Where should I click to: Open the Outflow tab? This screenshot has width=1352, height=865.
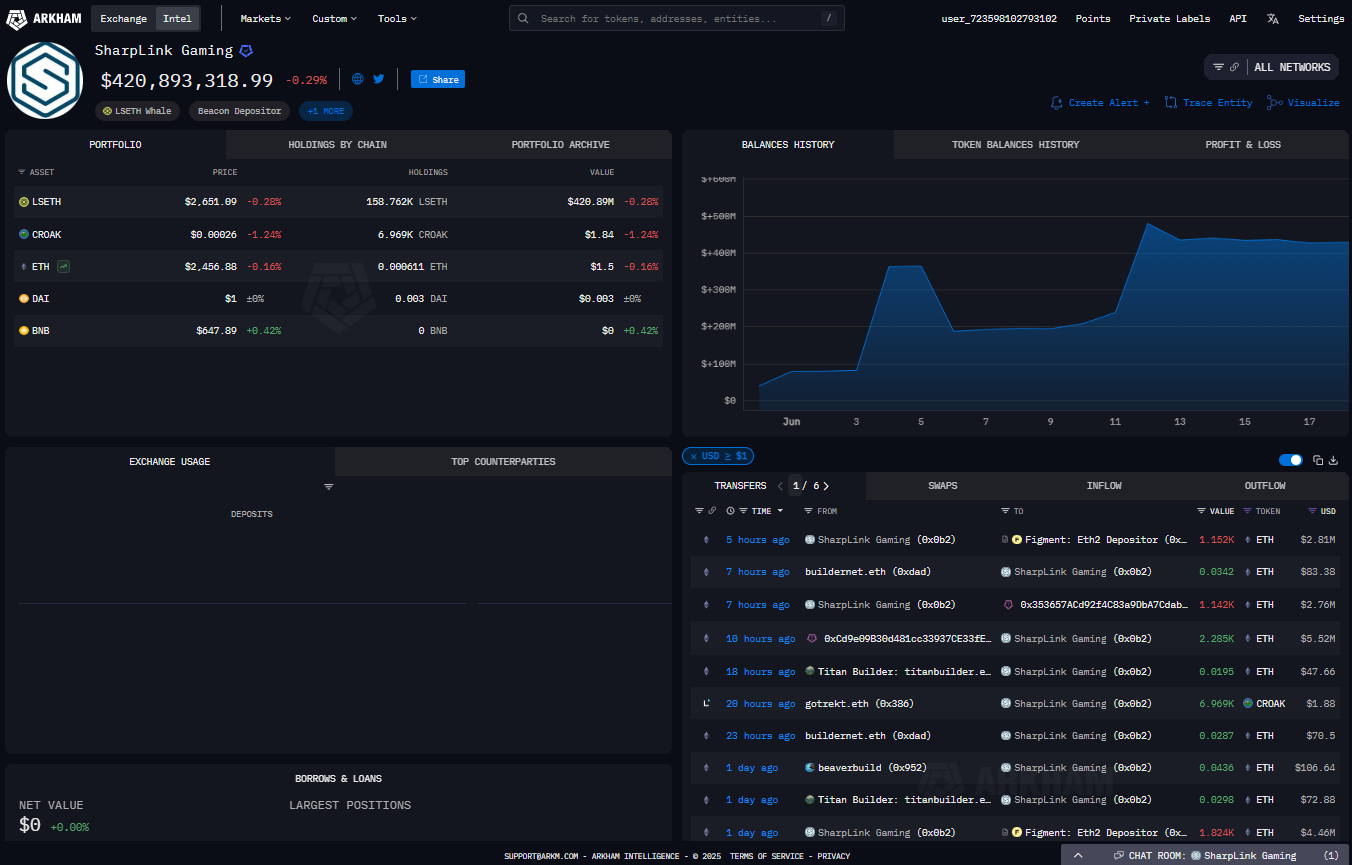1265,486
